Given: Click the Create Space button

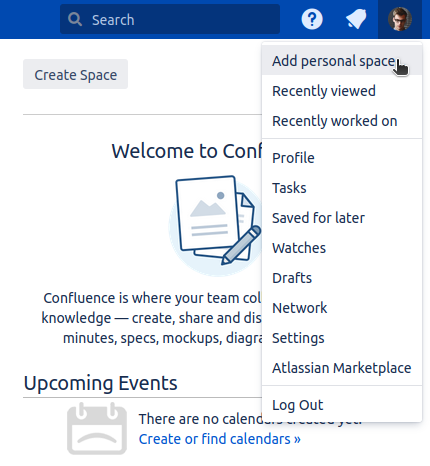Looking at the screenshot, I should 75,74.
